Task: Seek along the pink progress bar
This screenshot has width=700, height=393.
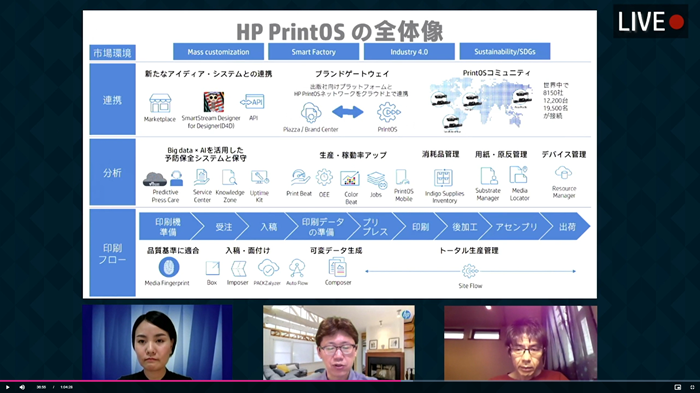Action: click(350, 381)
